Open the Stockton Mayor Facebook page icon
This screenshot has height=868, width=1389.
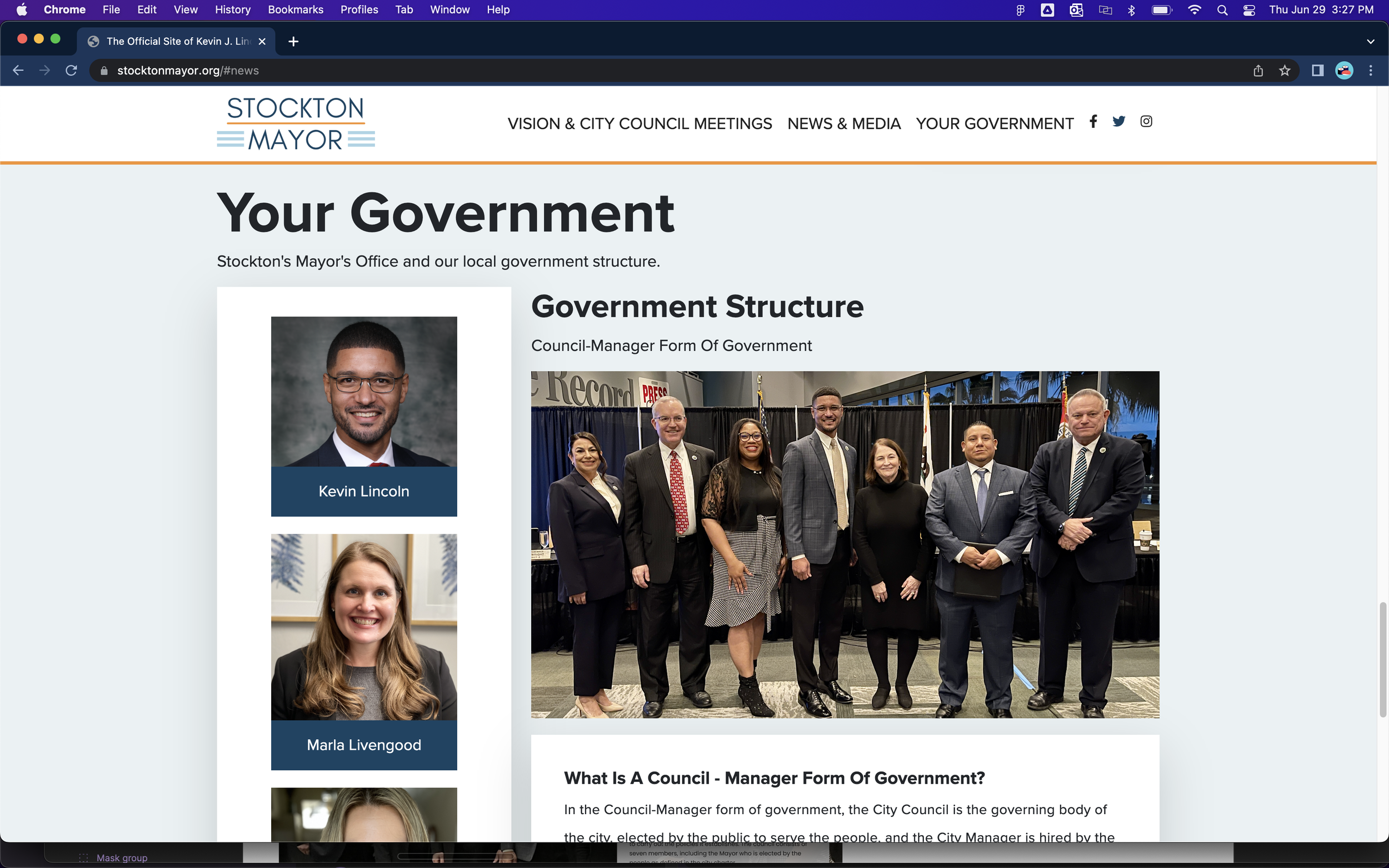click(1093, 121)
